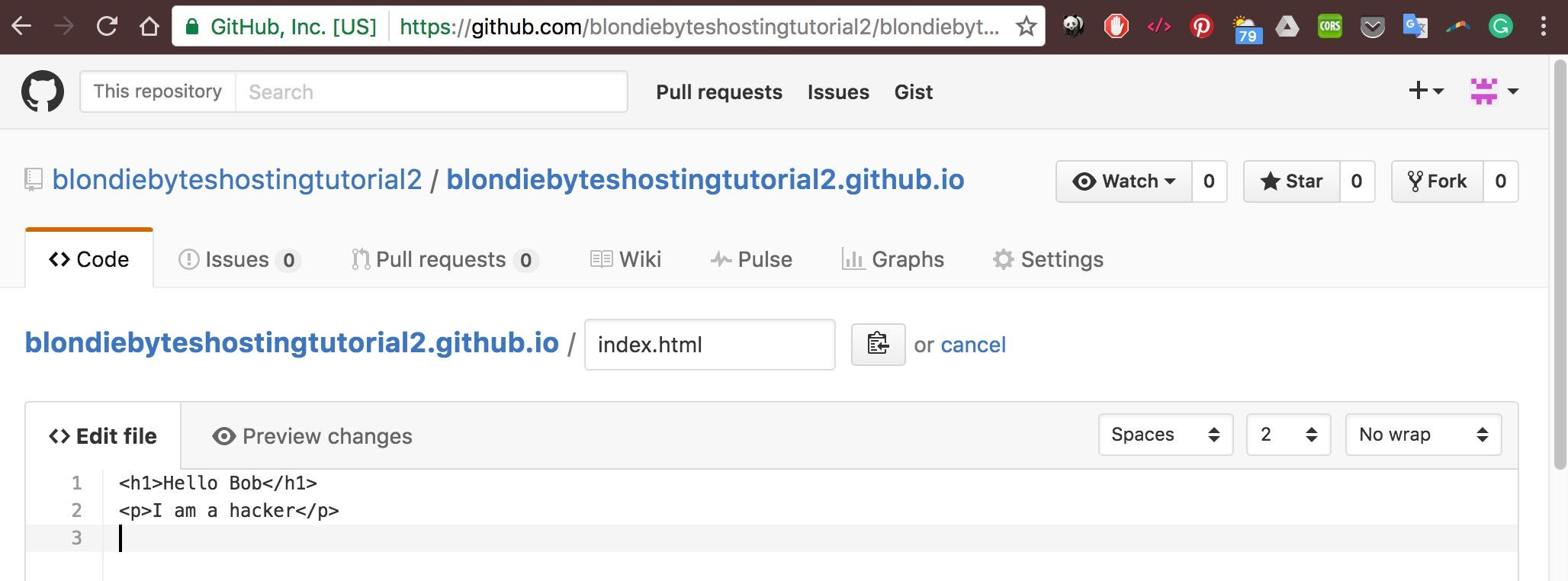
Task: Switch to Preview changes tab
Action: 311,436
